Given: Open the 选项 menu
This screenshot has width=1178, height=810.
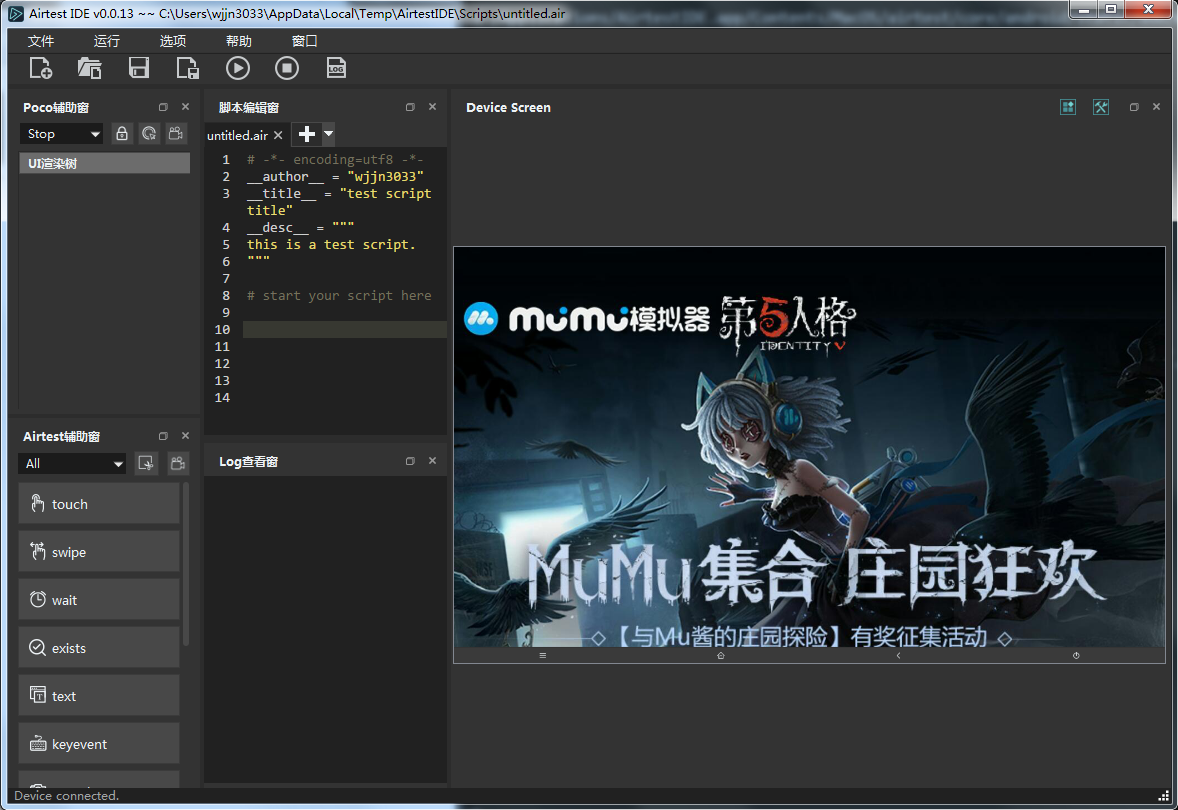Looking at the screenshot, I should point(173,41).
